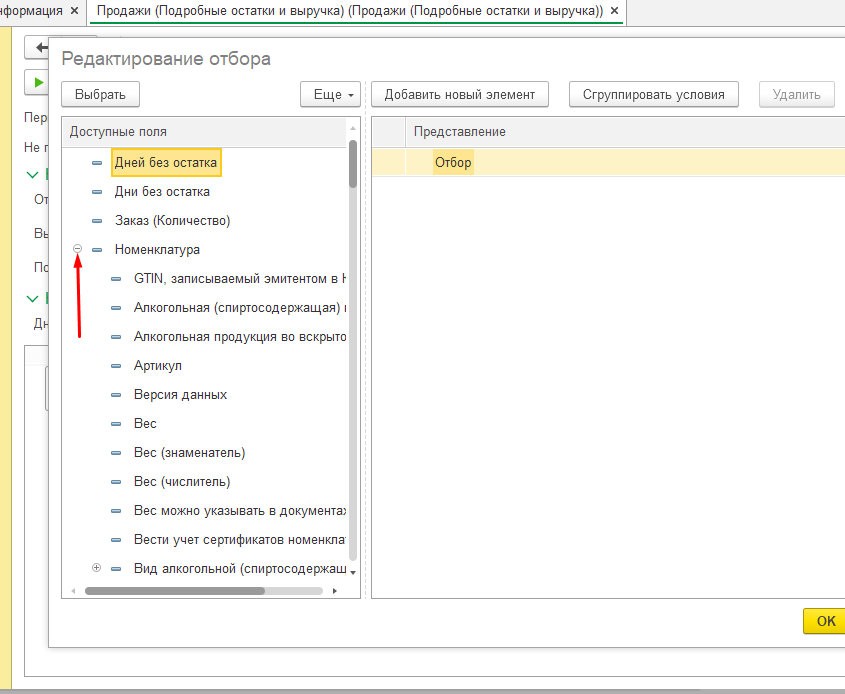Click Добавить новый элемент button
The height and width of the screenshot is (694, 845).
(x=460, y=94)
